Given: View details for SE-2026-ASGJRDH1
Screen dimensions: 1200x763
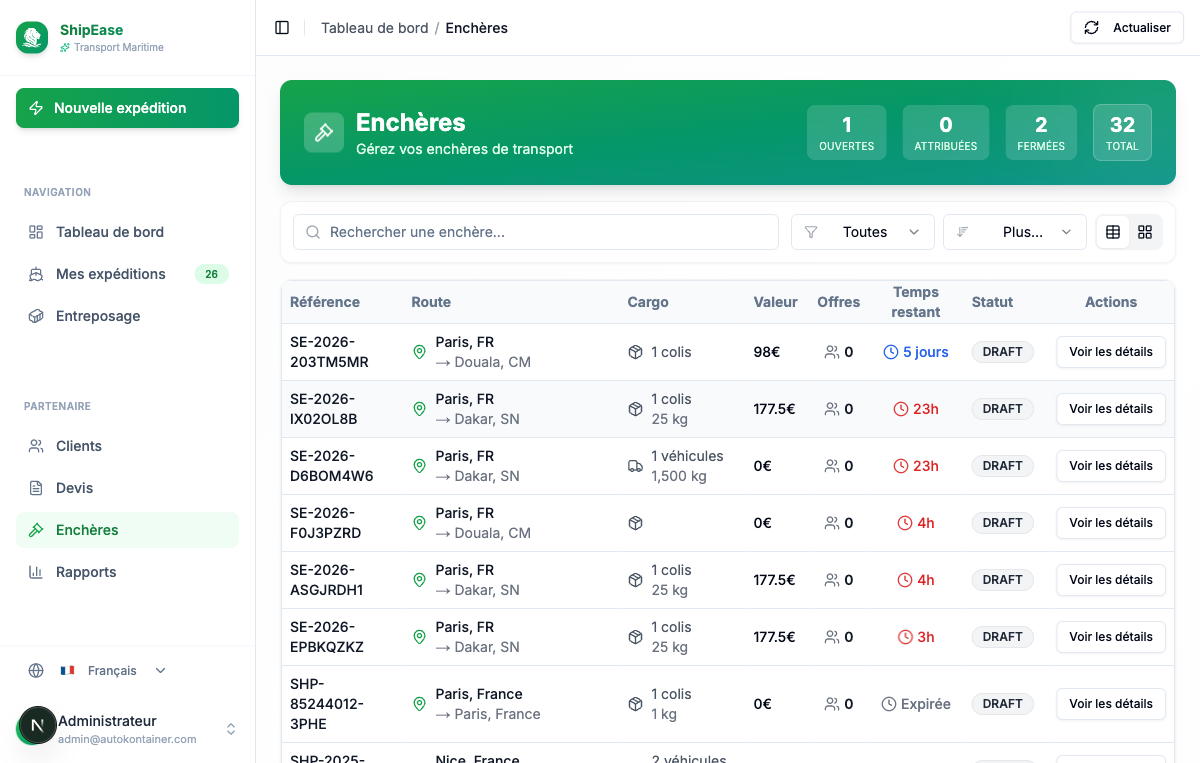Looking at the screenshot, I should 1111,580.
